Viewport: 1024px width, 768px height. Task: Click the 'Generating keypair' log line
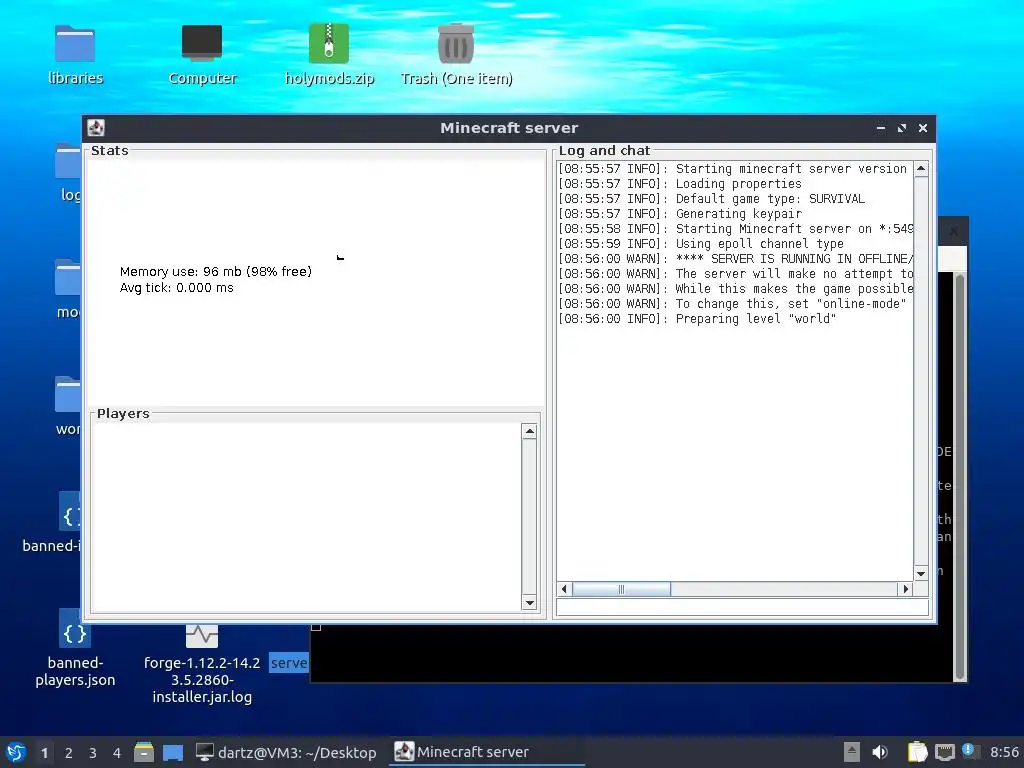[x=680, y=214]
